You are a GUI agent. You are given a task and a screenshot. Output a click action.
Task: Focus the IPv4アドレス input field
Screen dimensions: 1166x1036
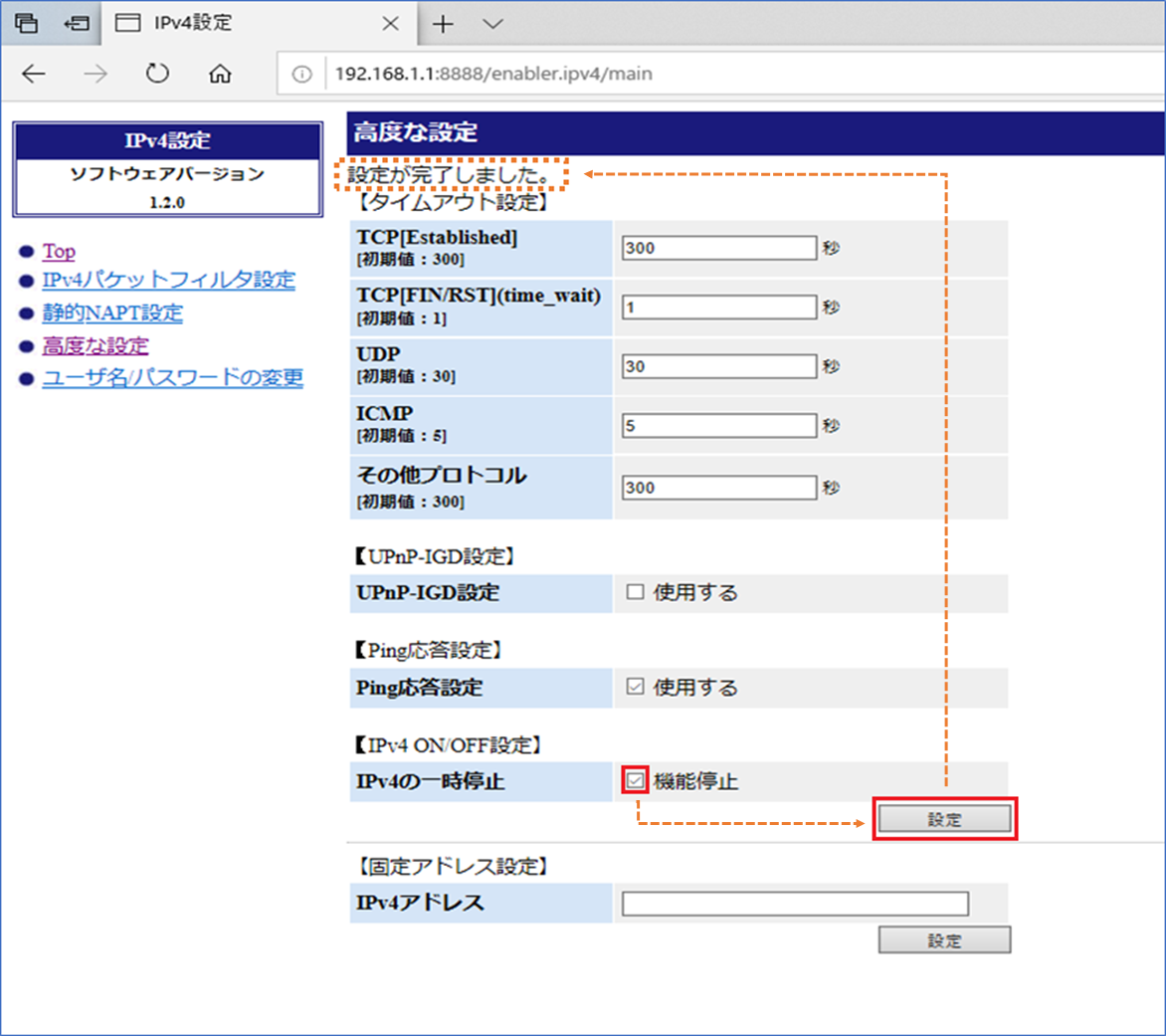tap(795, 903)
